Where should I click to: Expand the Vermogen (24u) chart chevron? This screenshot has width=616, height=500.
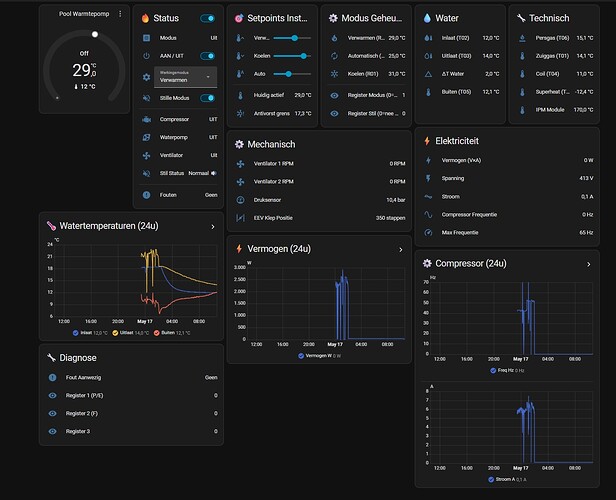coord(401,249)
